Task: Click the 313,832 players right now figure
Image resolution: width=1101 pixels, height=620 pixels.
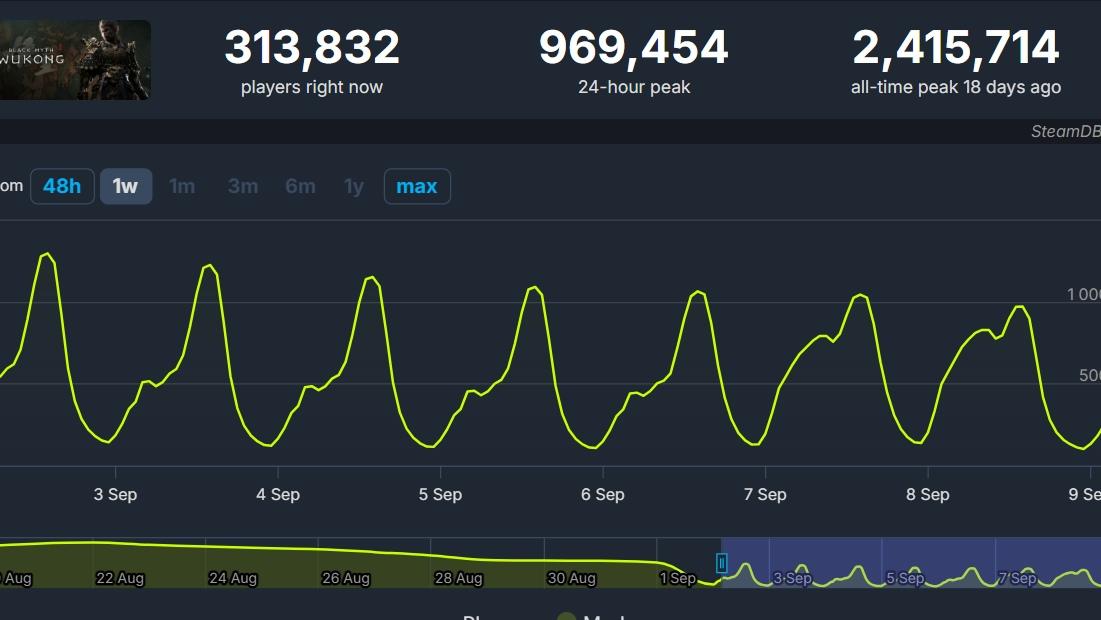Action: tap(312, 47)
